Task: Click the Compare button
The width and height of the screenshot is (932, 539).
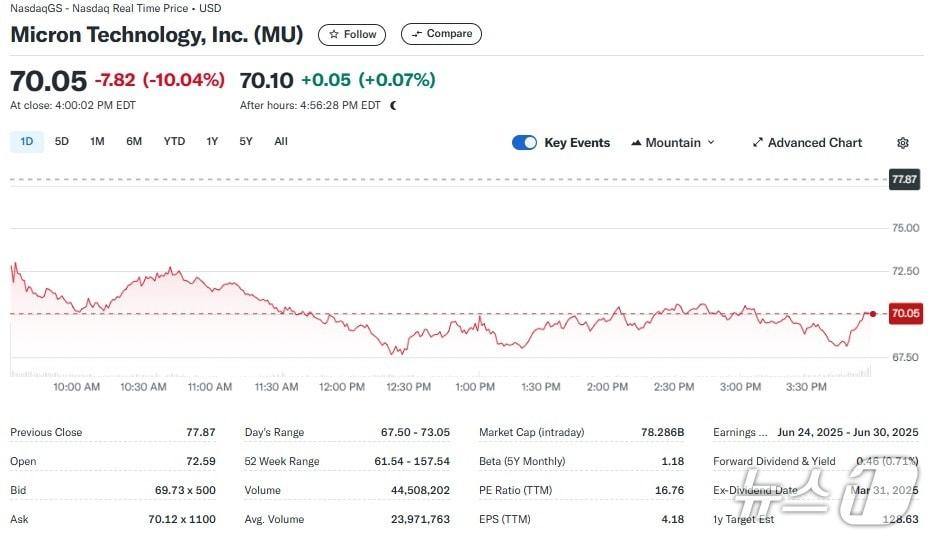Action: (441, 34)
